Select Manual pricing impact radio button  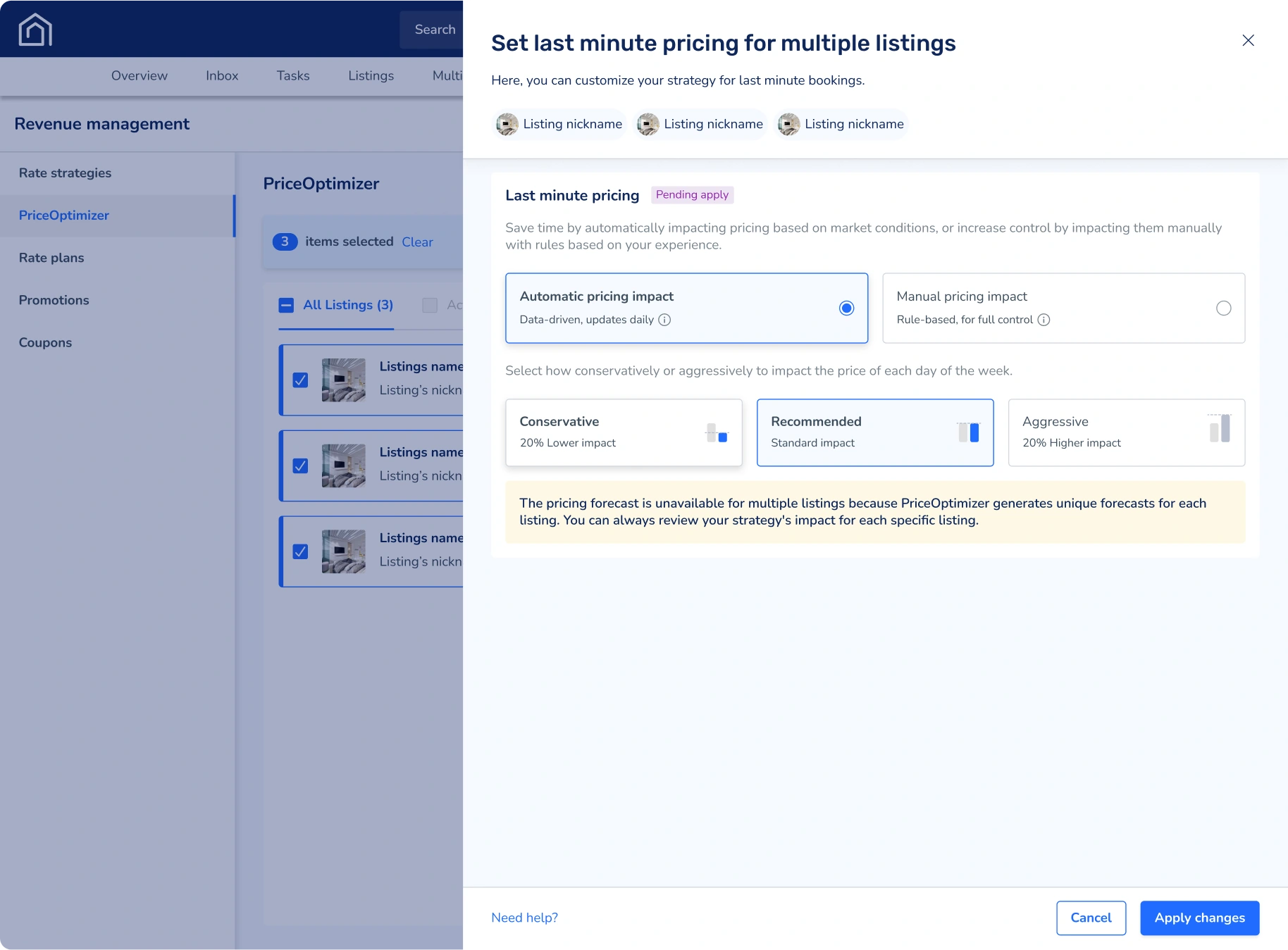coord(1224,308)
